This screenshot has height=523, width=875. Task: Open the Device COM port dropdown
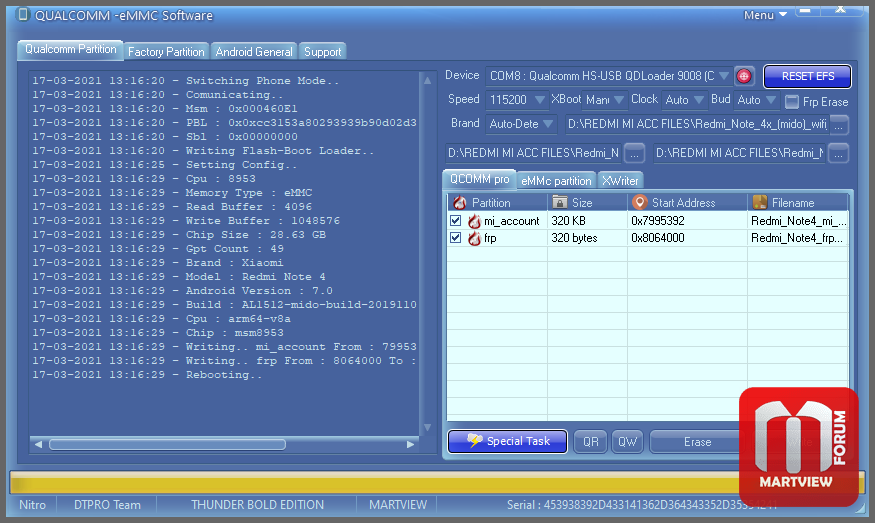[724, 76]
